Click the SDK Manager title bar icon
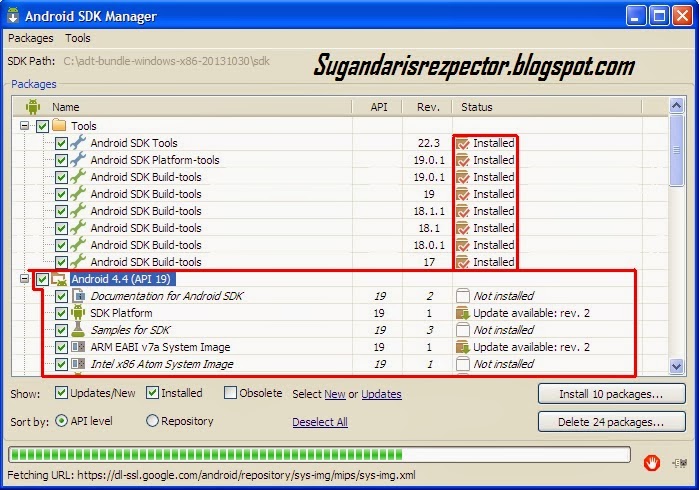 click(x=13, y=15)
